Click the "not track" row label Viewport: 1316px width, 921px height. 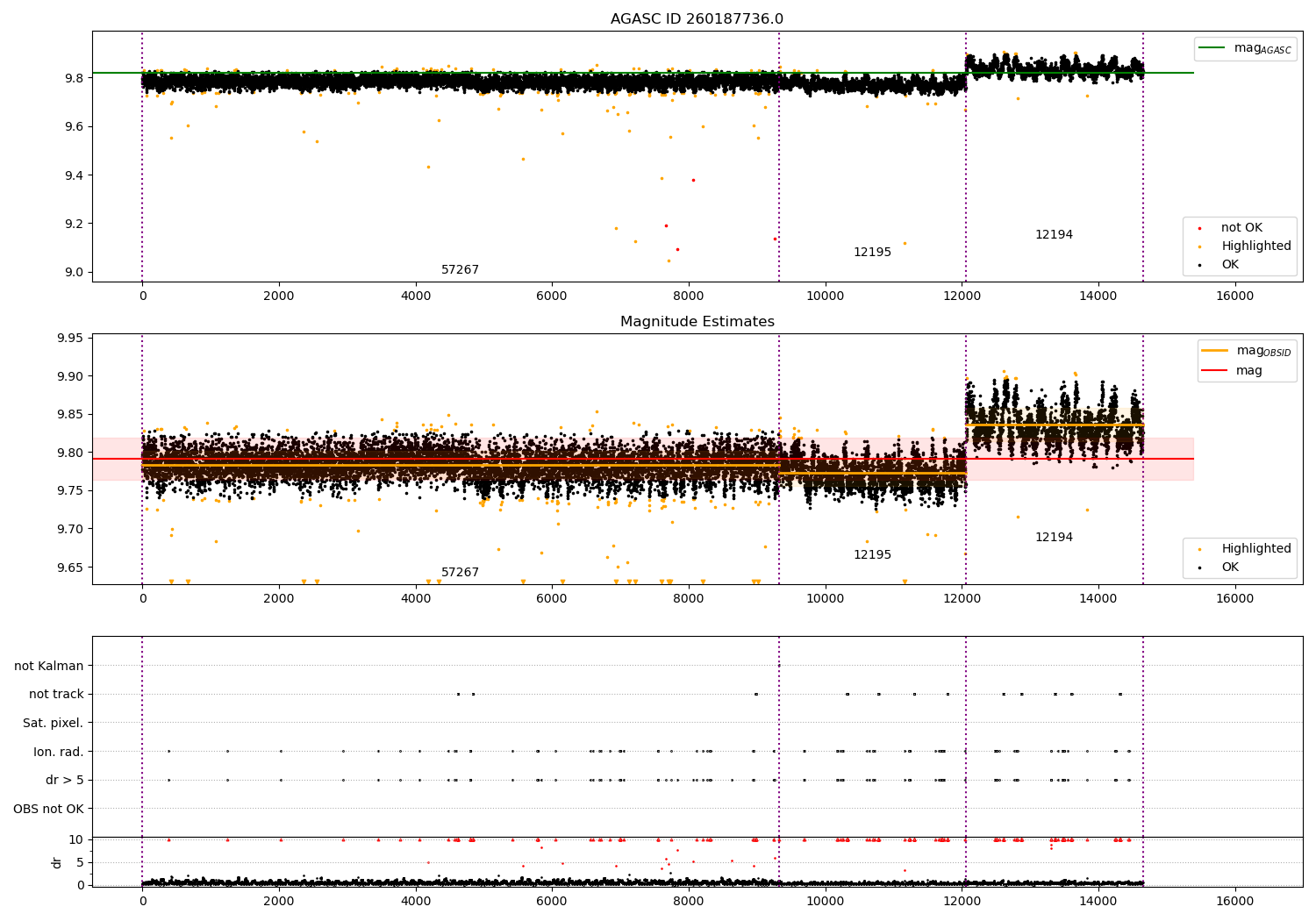[x=56, y=695]
